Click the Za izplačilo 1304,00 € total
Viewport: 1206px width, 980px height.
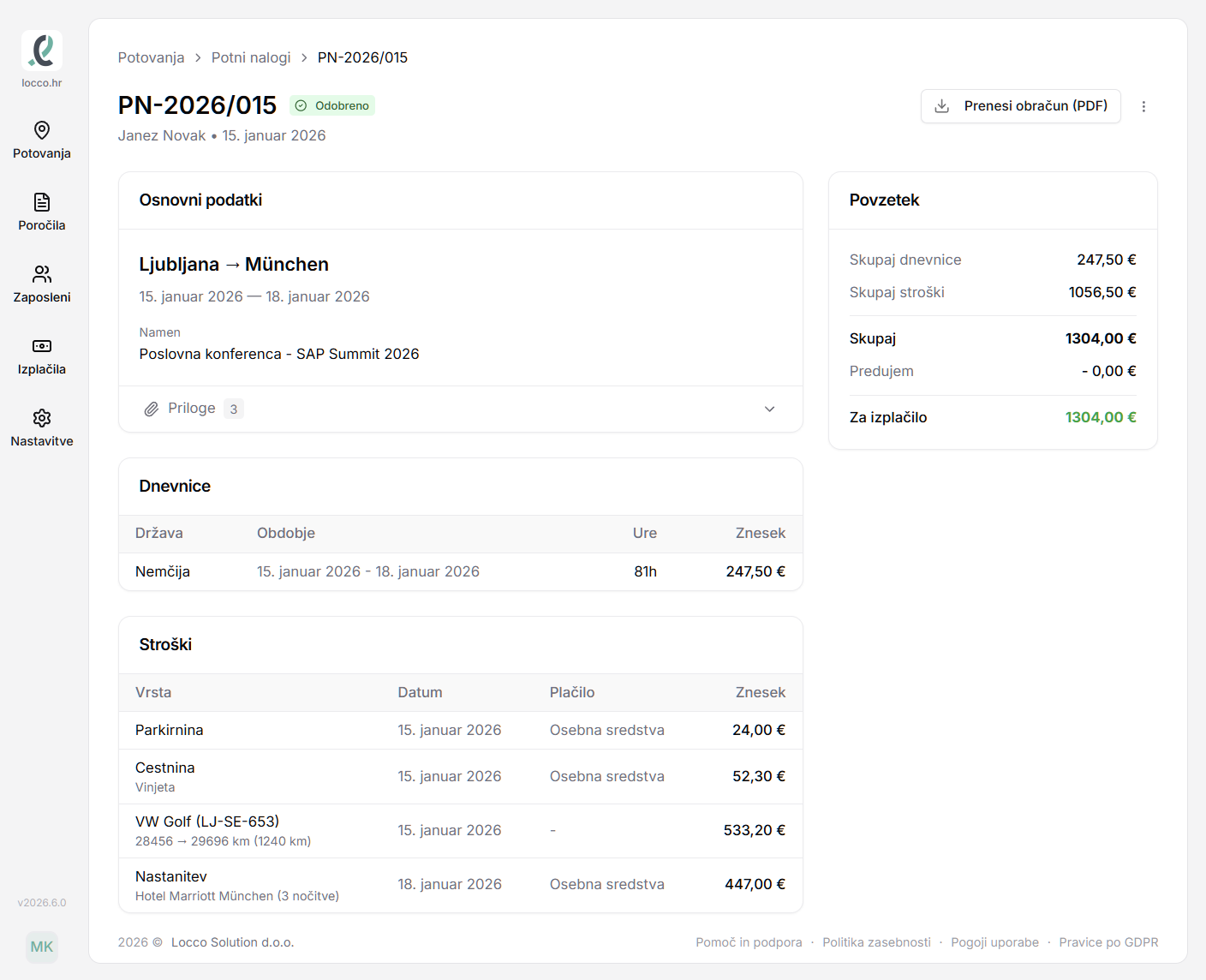pyautogui.click(x=1101, y=417)
